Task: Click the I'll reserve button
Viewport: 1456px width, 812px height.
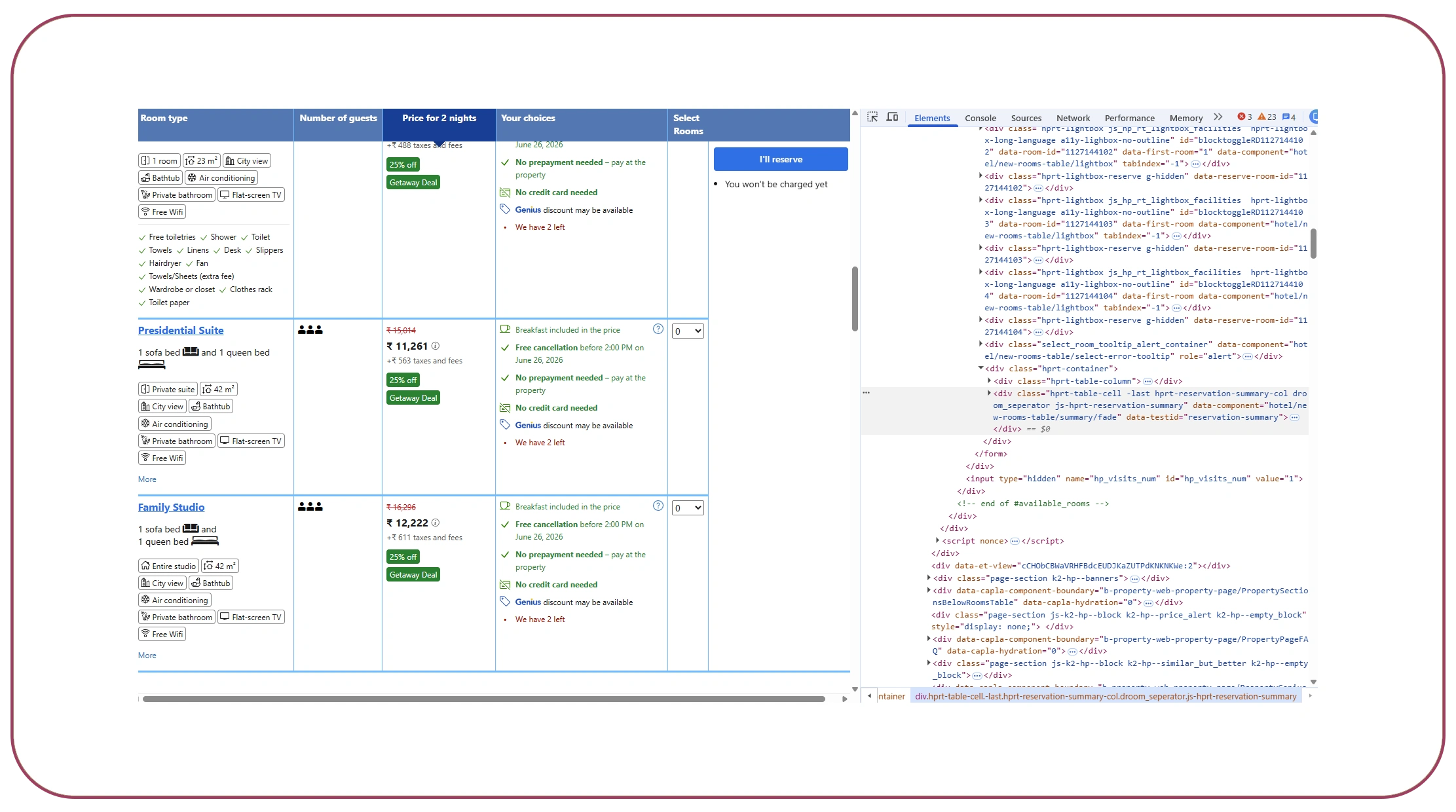Action: (781, 159)
